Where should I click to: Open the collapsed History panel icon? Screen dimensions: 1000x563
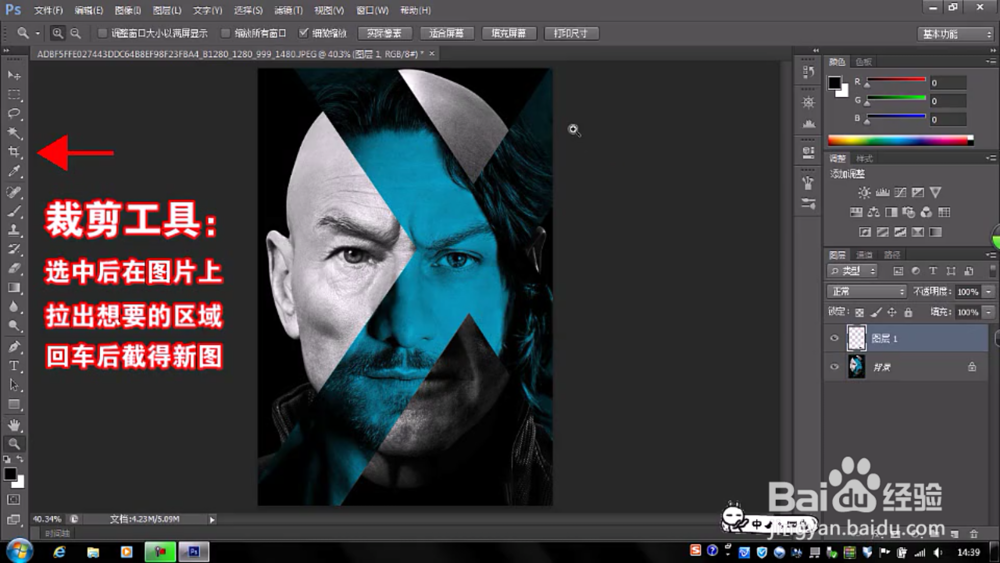coord(809,72)
